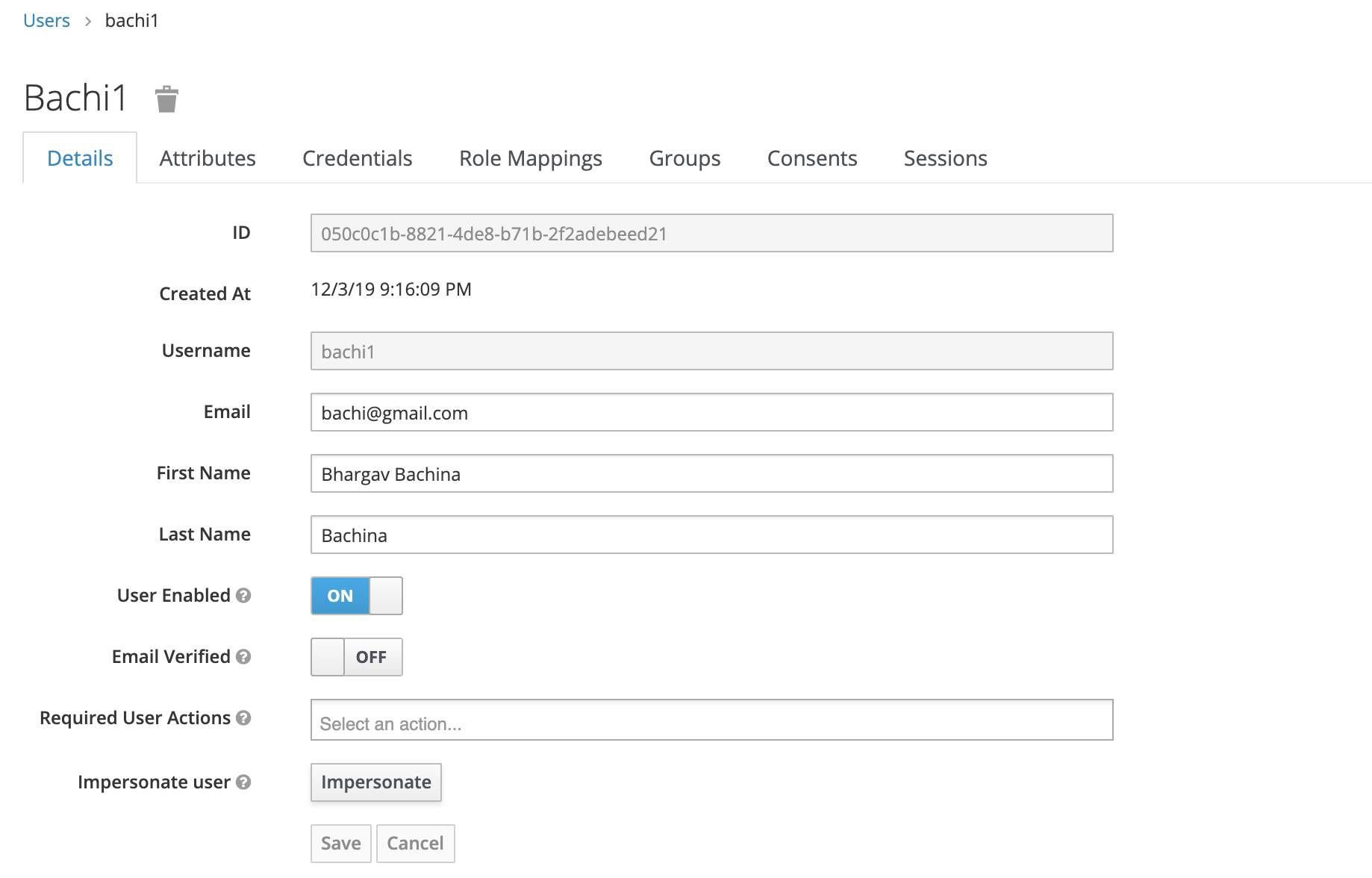View the Sessions tab

[945, 158]
